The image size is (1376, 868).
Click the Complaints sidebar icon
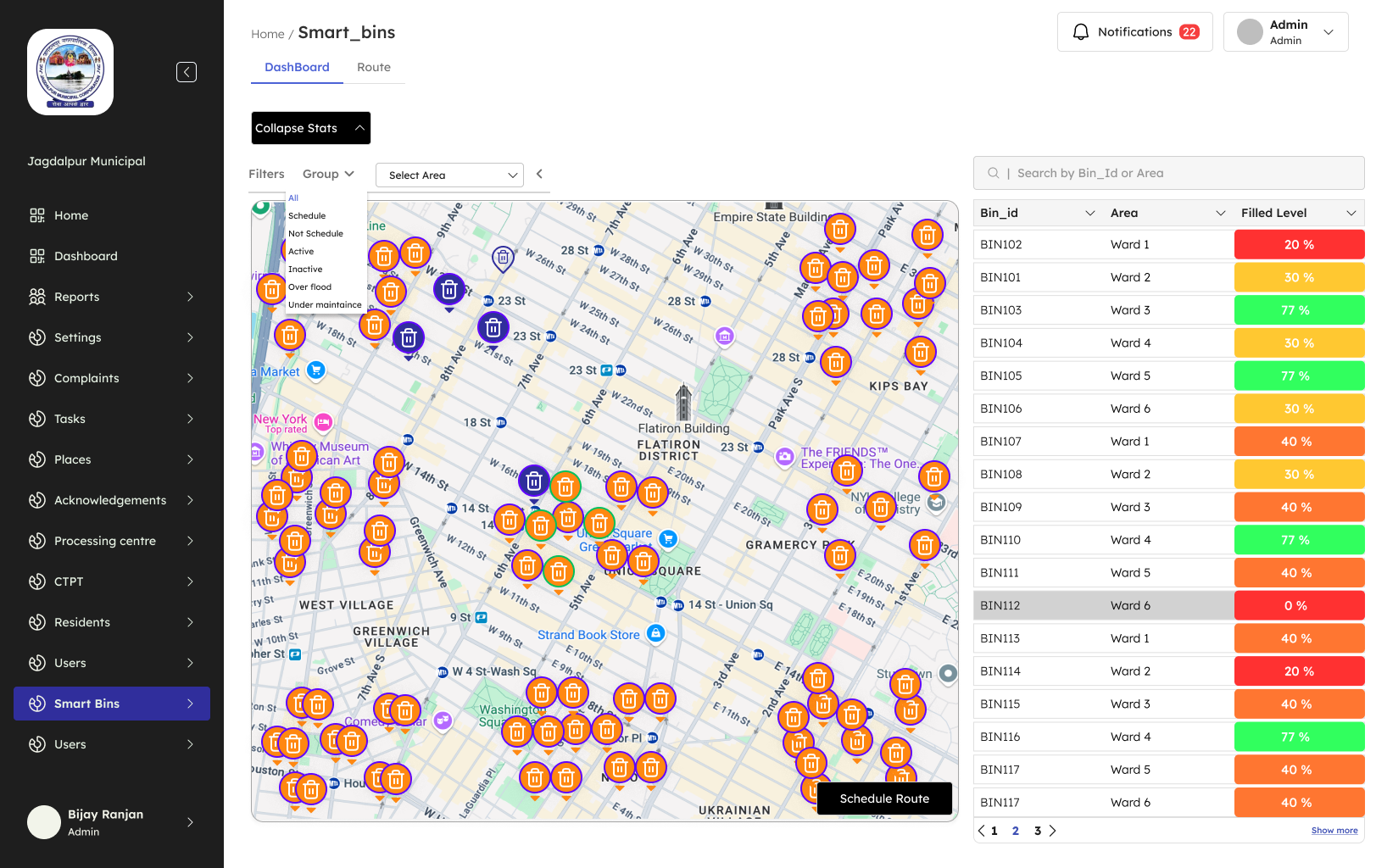pyautogui.click(x=37, y=378)
